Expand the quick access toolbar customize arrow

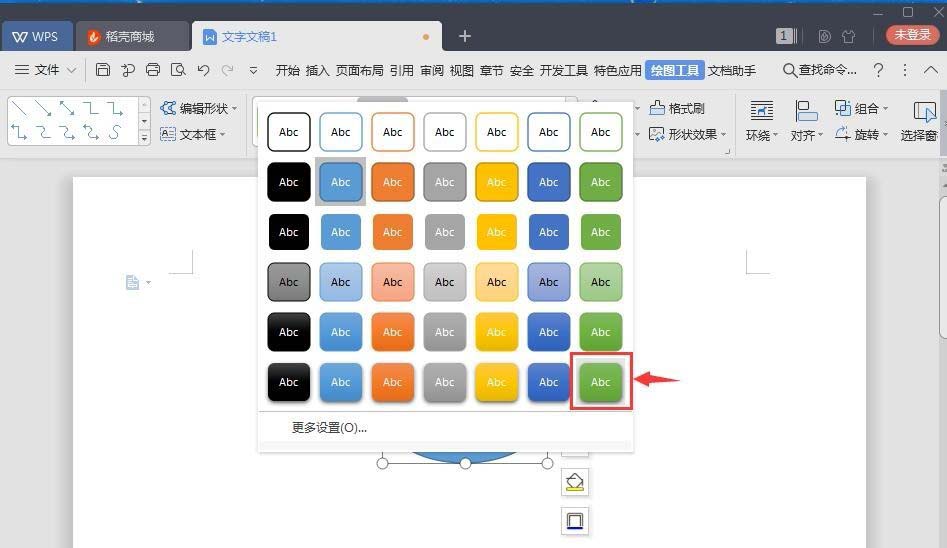pyautogui.click(x=253, y=71)
